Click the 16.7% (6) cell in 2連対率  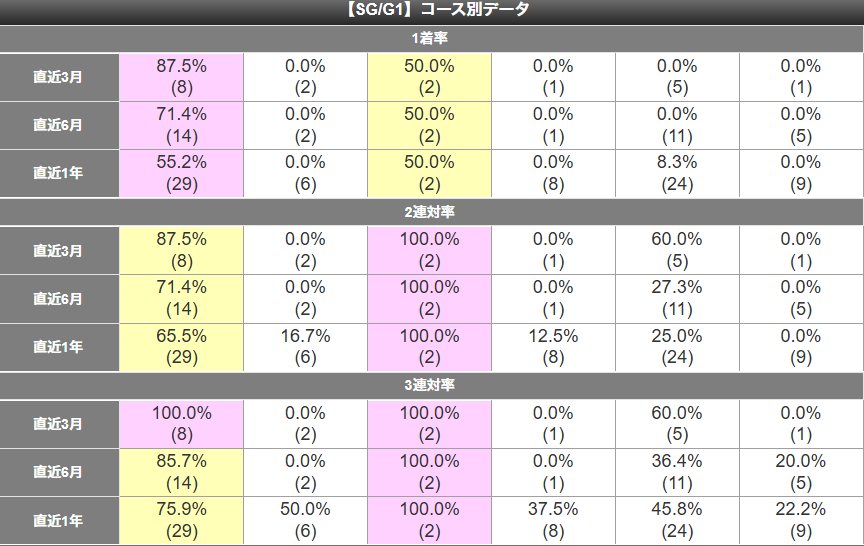pos(305,347)
